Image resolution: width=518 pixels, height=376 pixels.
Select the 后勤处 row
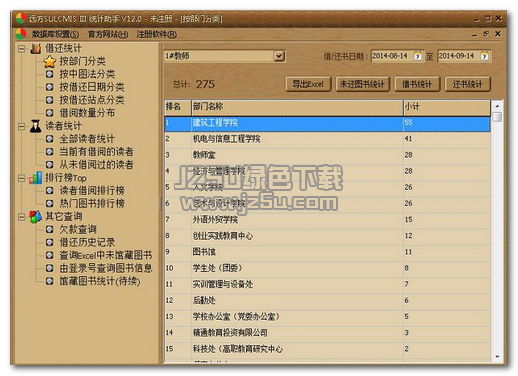click(x=327, y=301)
